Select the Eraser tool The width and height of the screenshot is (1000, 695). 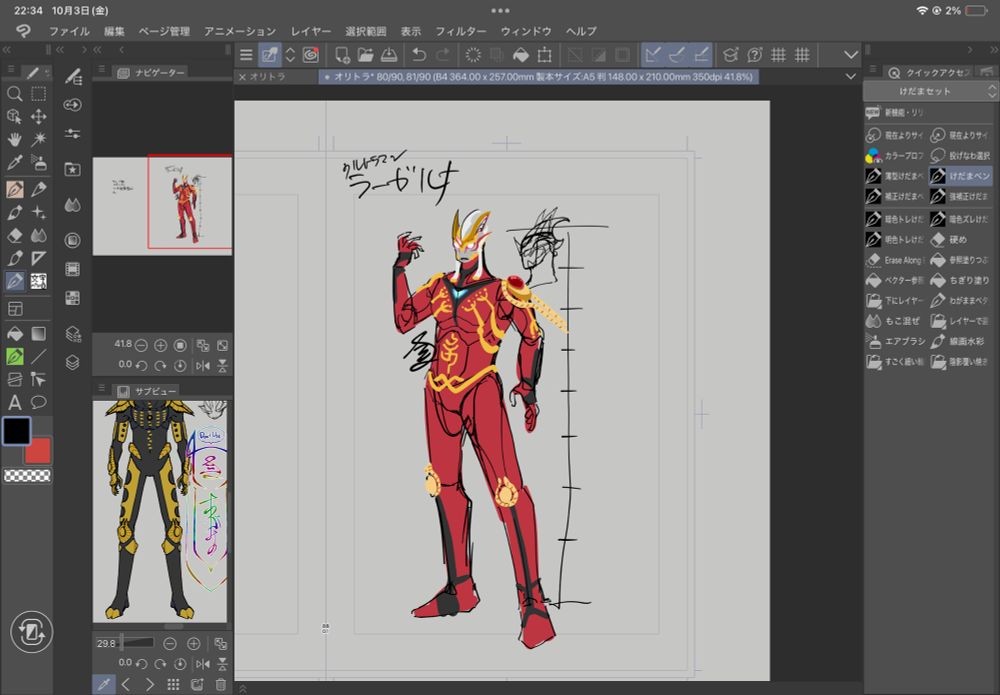coord(15,236)
